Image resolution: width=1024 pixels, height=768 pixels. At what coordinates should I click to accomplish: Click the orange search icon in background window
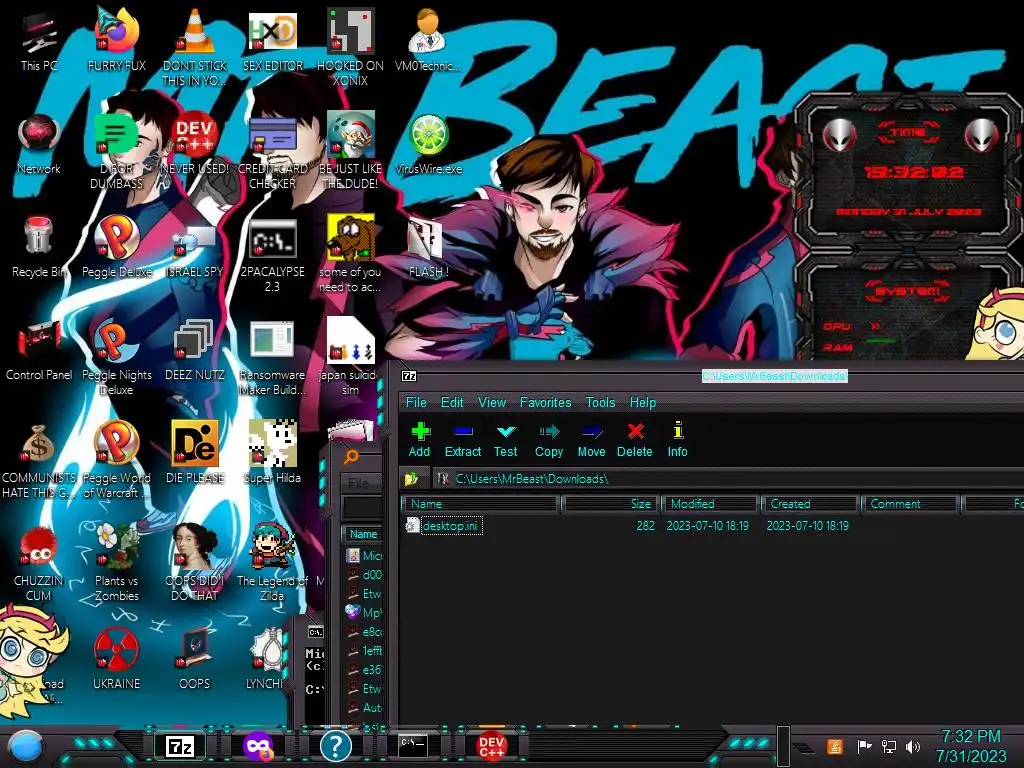pyautogui.click(x=351, y=456)
